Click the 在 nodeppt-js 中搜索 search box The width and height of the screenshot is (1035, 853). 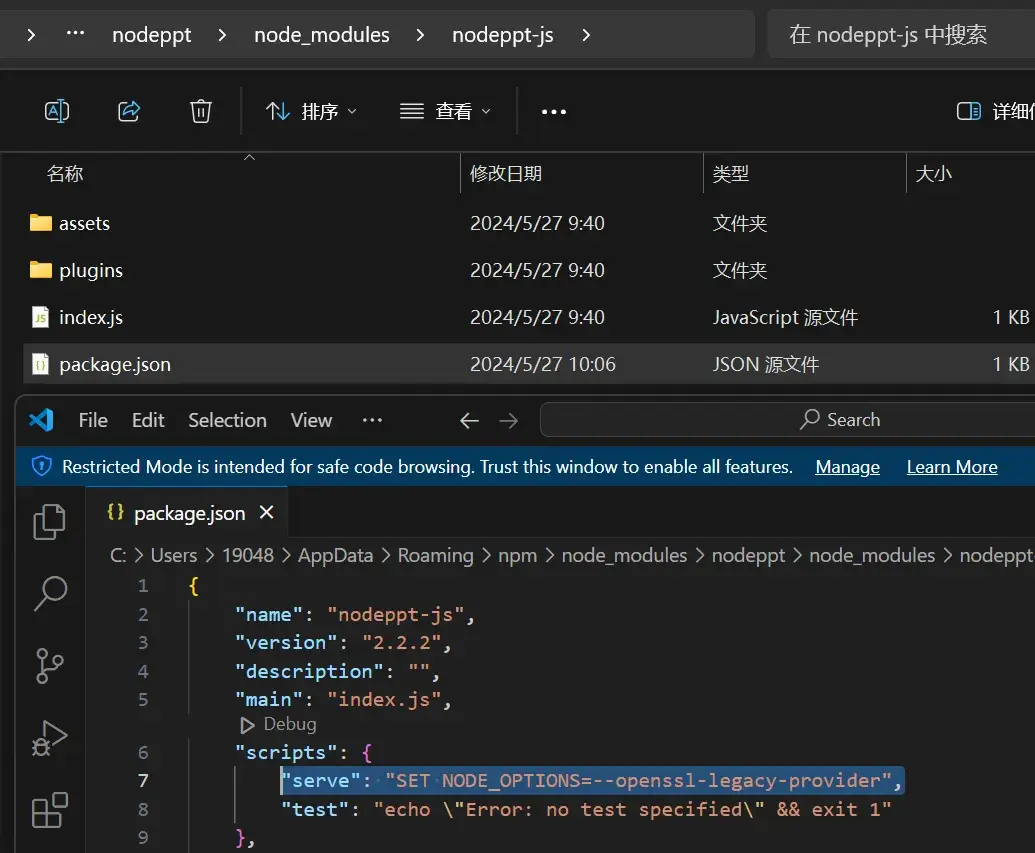pos(900,34)
